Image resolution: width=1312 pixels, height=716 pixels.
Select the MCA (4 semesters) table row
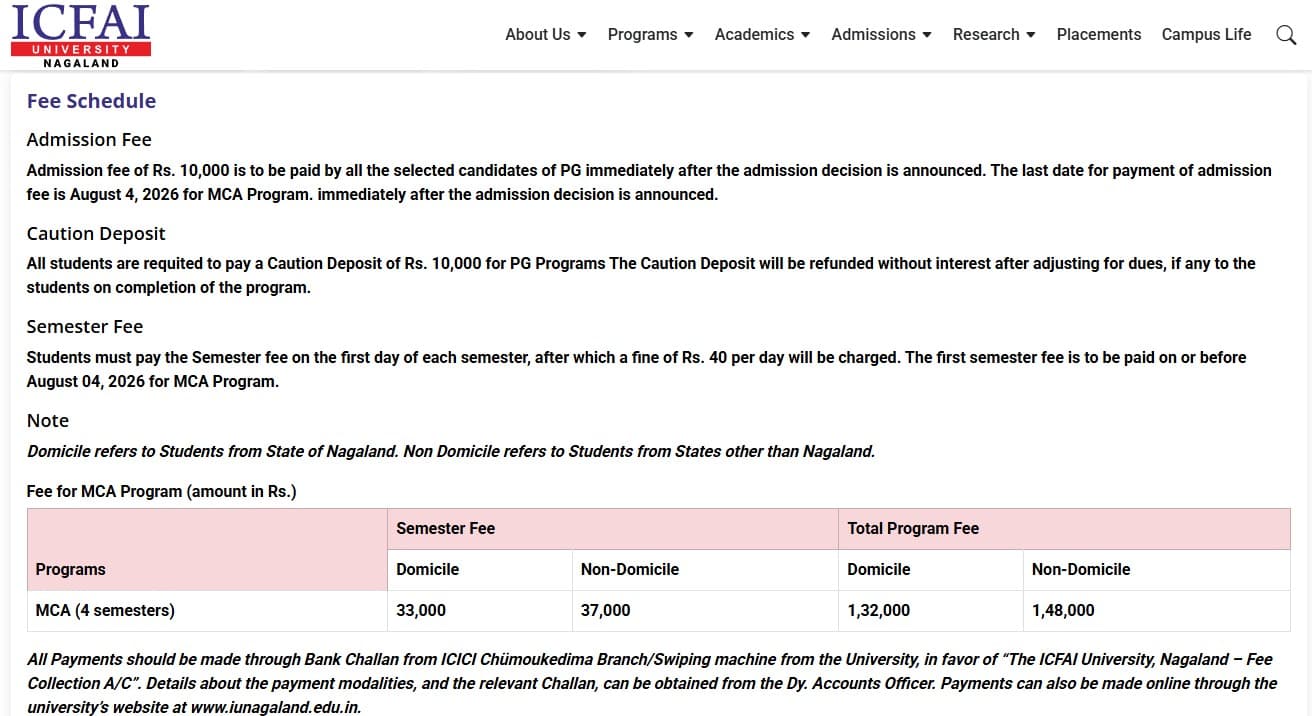coord(105,610)
